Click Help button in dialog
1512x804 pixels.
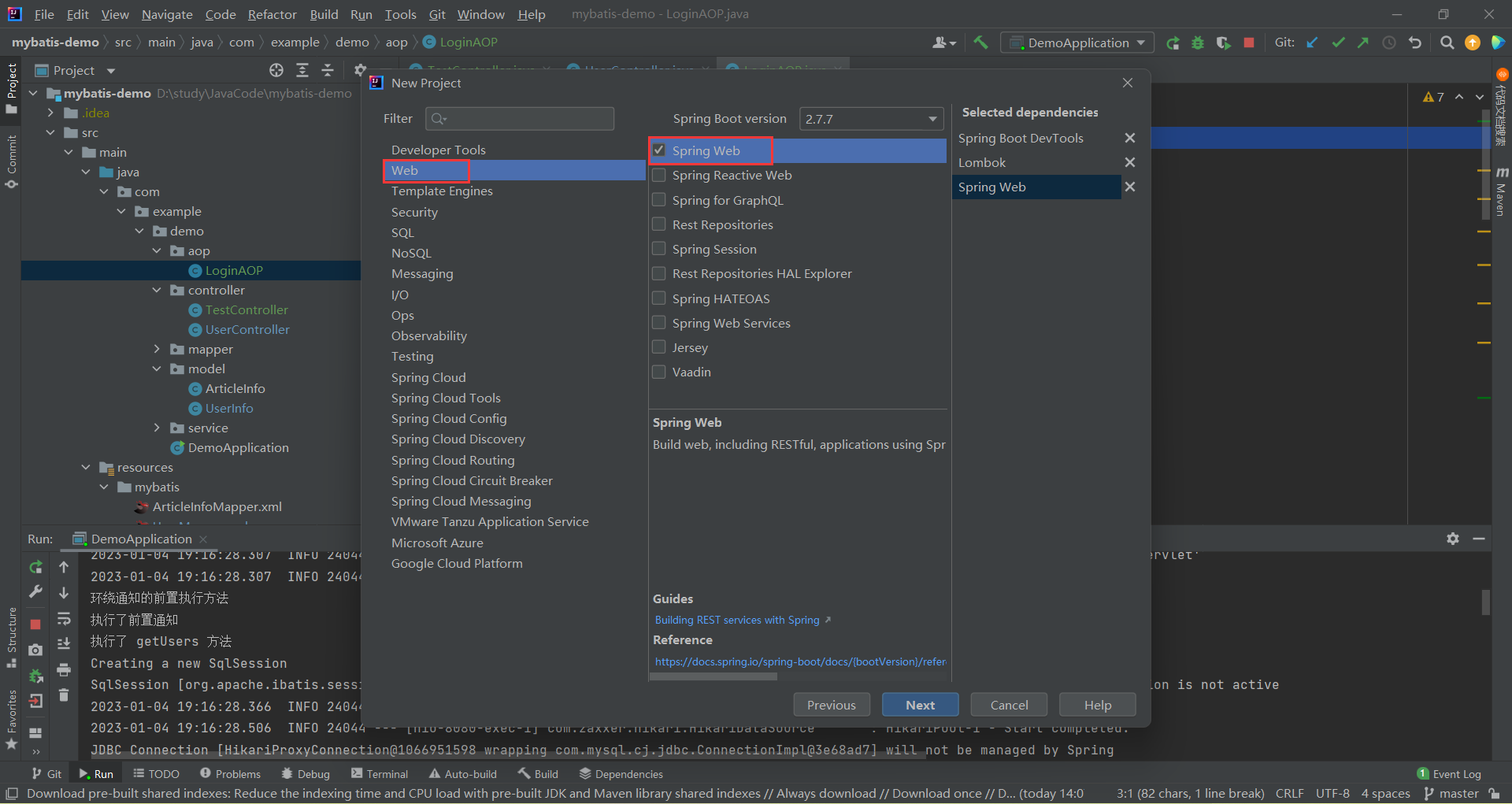1098,705
